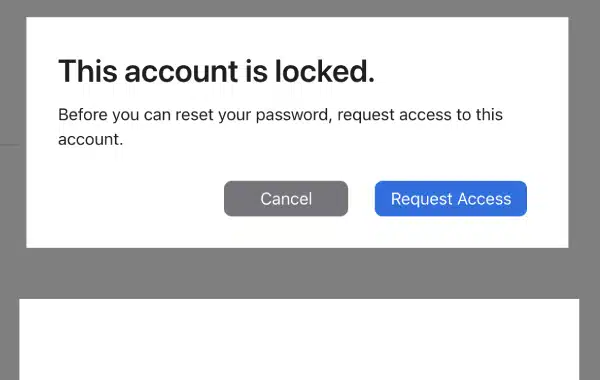The width and height of the screenshot is (600, 380).
Task: Click the gap between Cancel and Request Access
Action: [361, 199]
